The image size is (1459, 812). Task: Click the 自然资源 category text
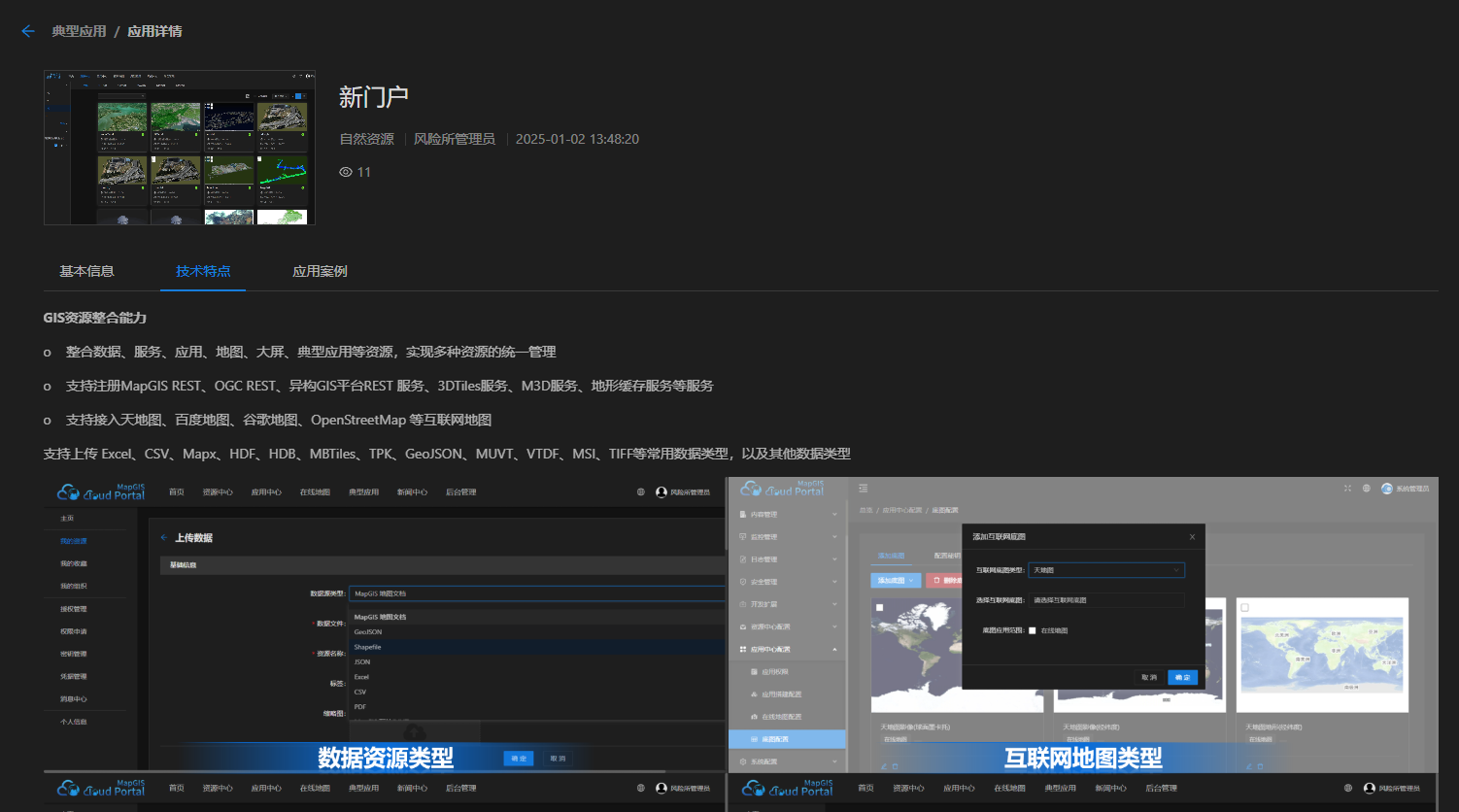coord(366,139)
